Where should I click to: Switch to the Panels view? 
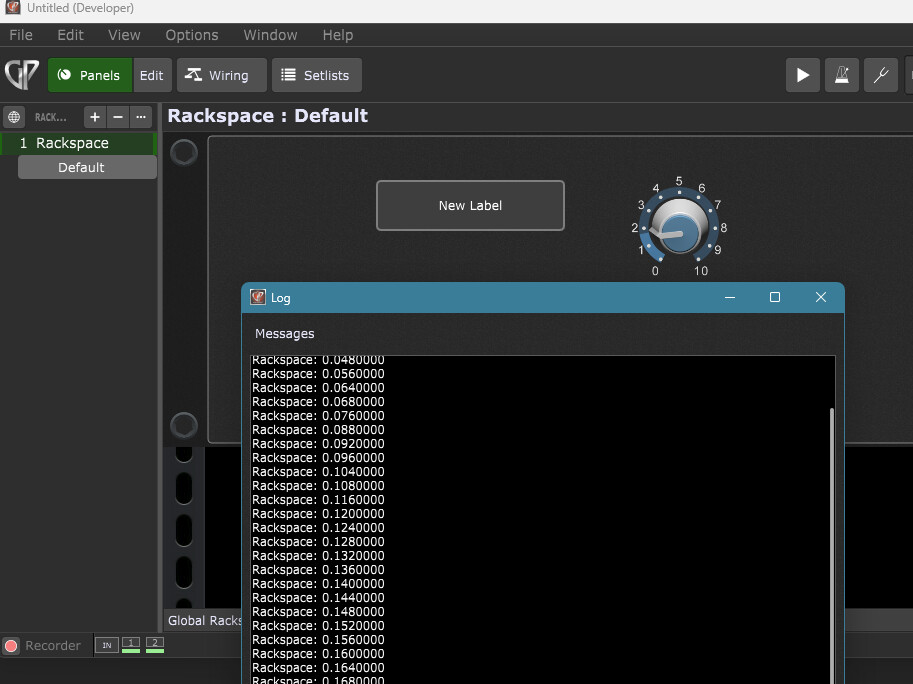(x=90, y=75)
